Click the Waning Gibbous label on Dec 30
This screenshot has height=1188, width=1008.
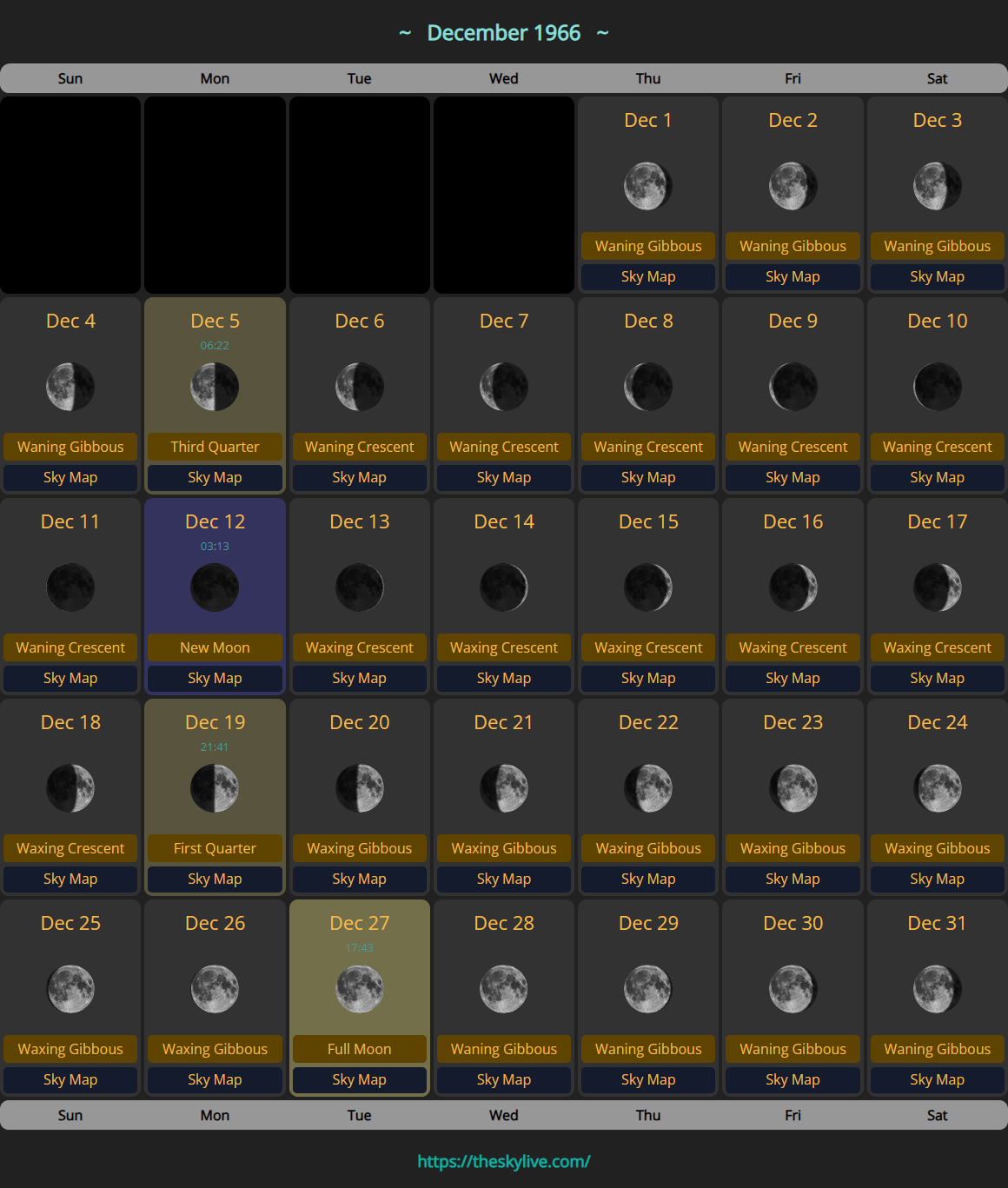[793, 1049]
